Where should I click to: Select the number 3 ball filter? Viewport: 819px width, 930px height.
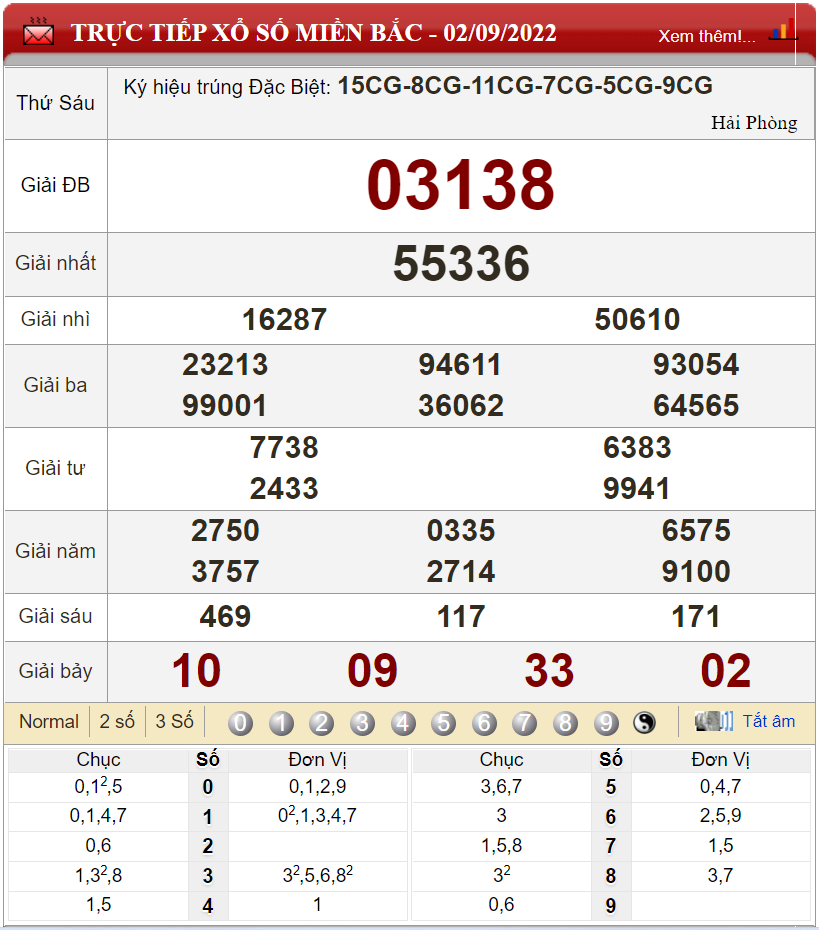coord(363,723)
